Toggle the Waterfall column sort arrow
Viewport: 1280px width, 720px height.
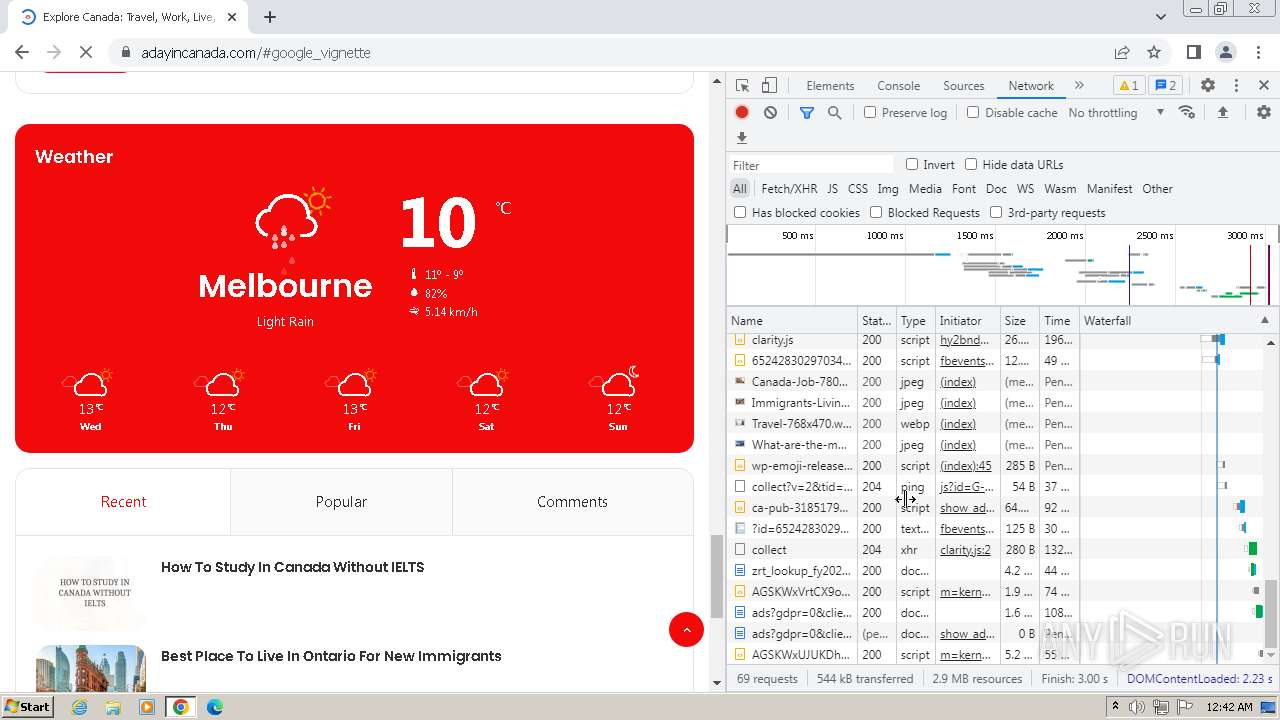click(x=1264, y=321)
